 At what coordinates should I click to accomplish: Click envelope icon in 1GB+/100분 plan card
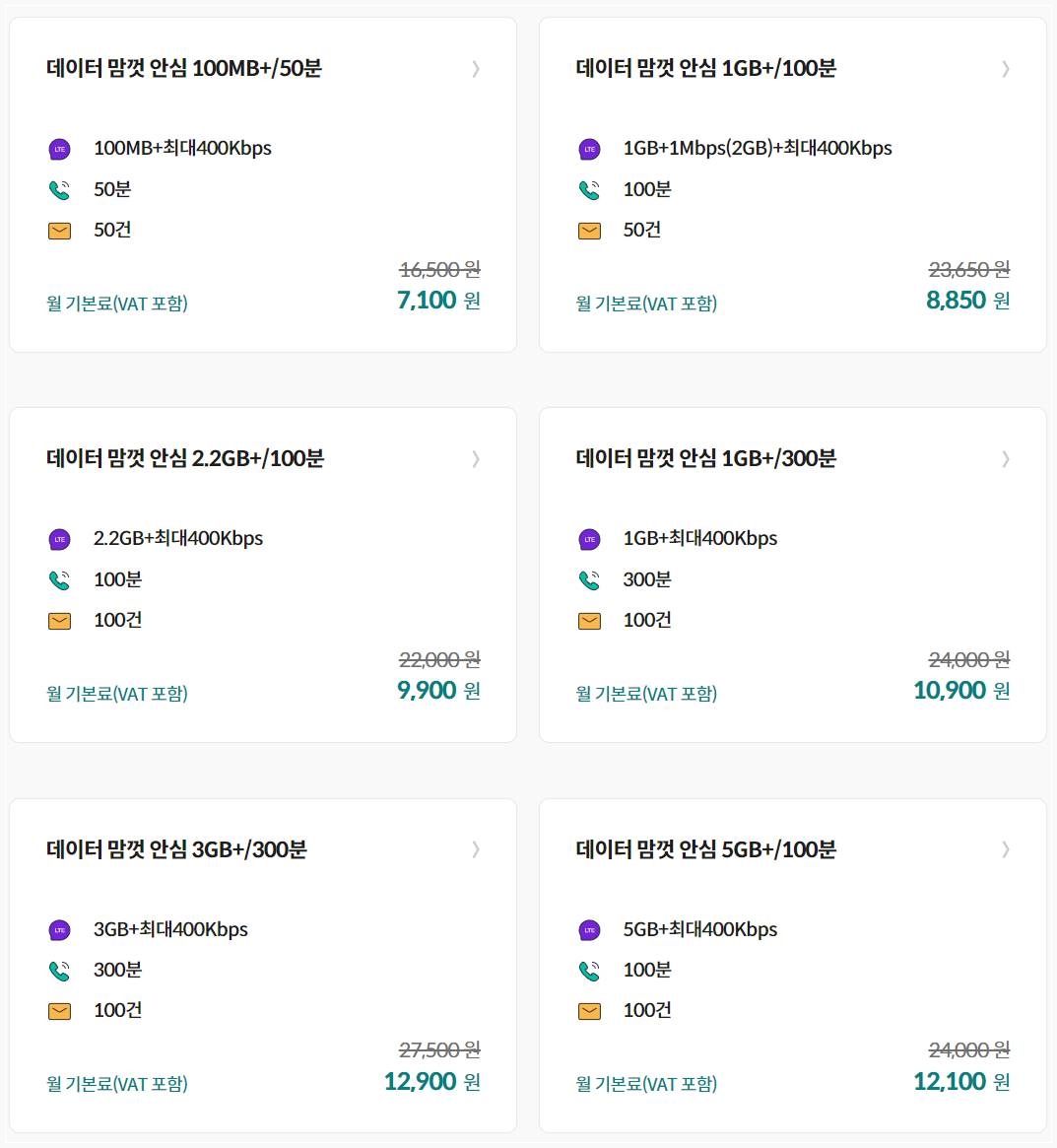click(589, 231)
